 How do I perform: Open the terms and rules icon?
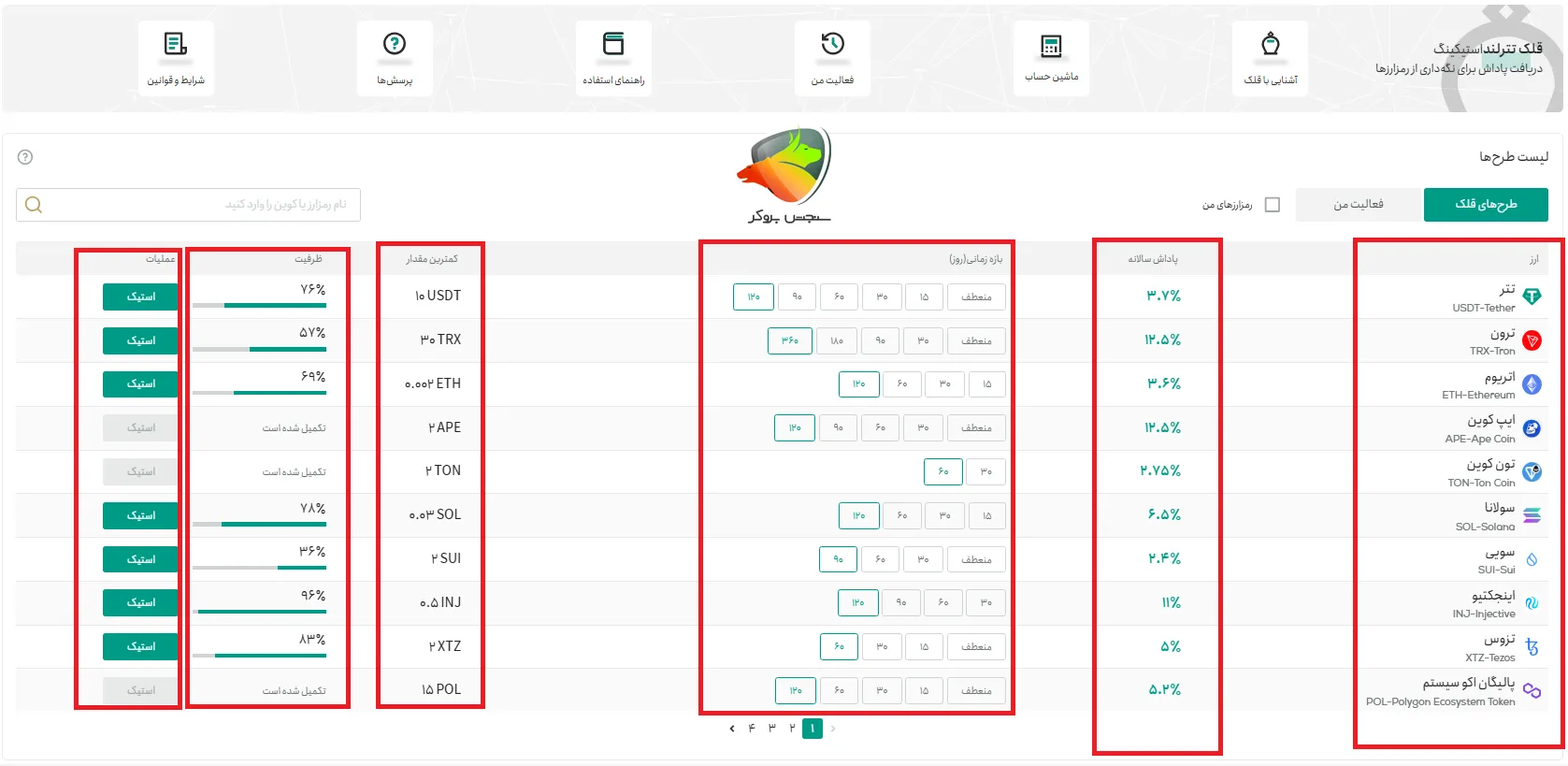pos(176,44)
